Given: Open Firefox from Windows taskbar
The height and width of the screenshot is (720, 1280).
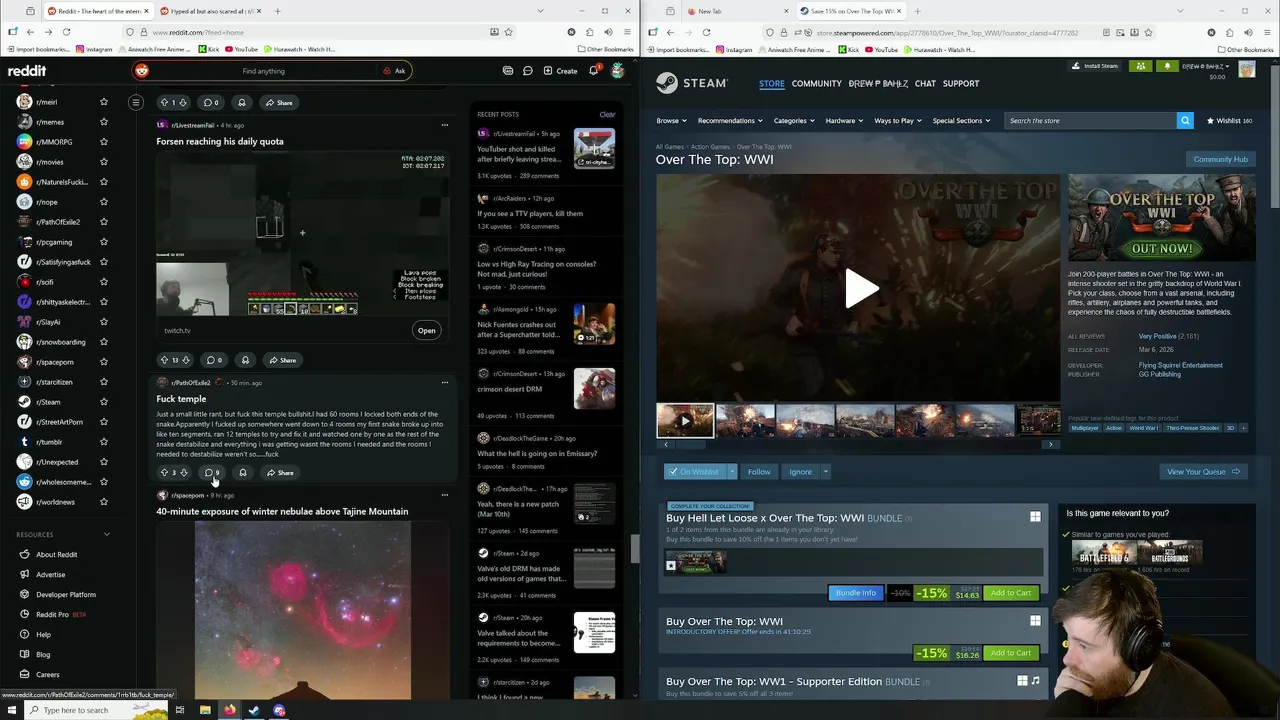Looking at the screenshot, I should coord(229,710).
